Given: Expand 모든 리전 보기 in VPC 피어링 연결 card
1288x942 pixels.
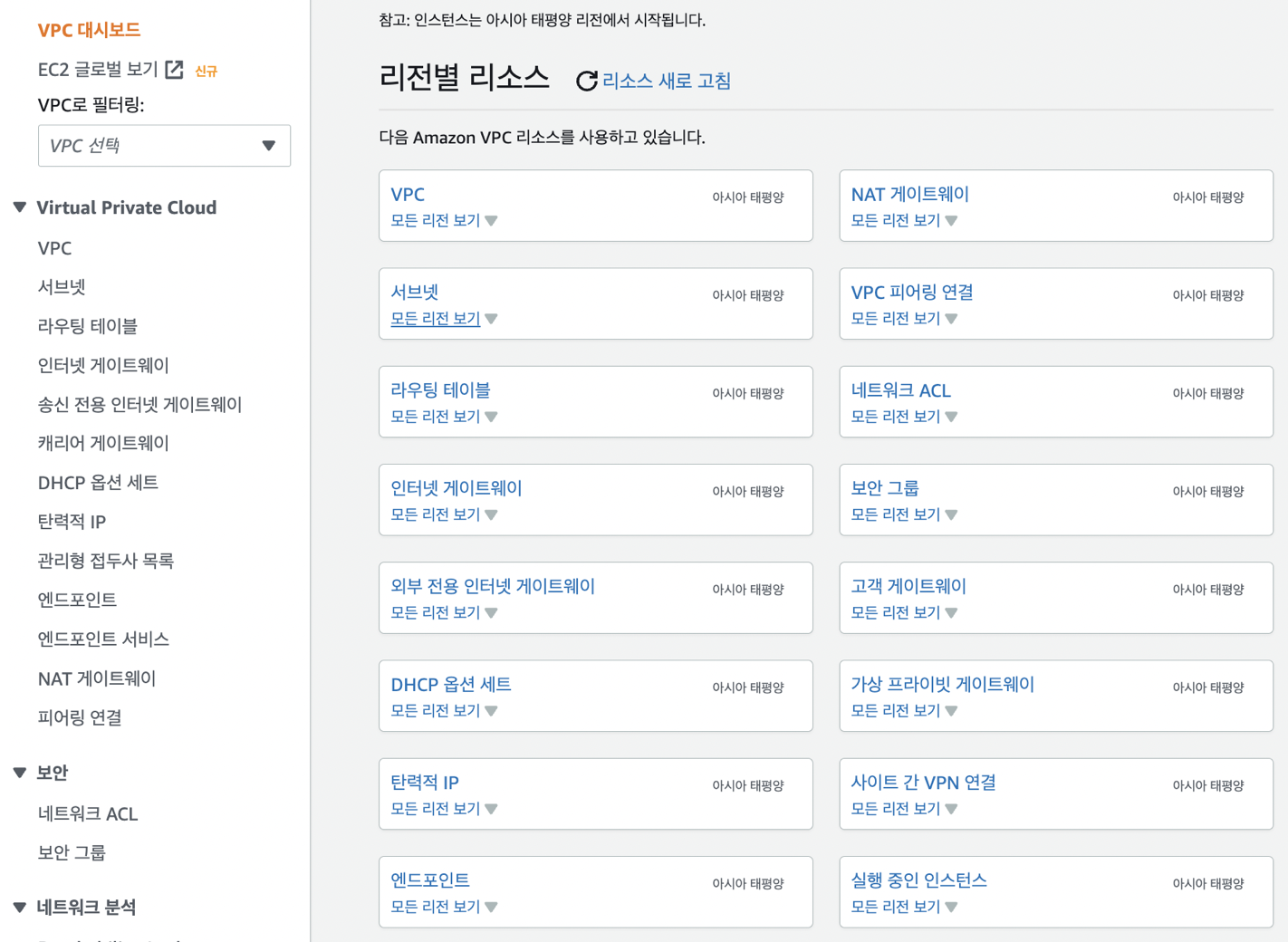Looking at the screenshot, I should [904, 319].
